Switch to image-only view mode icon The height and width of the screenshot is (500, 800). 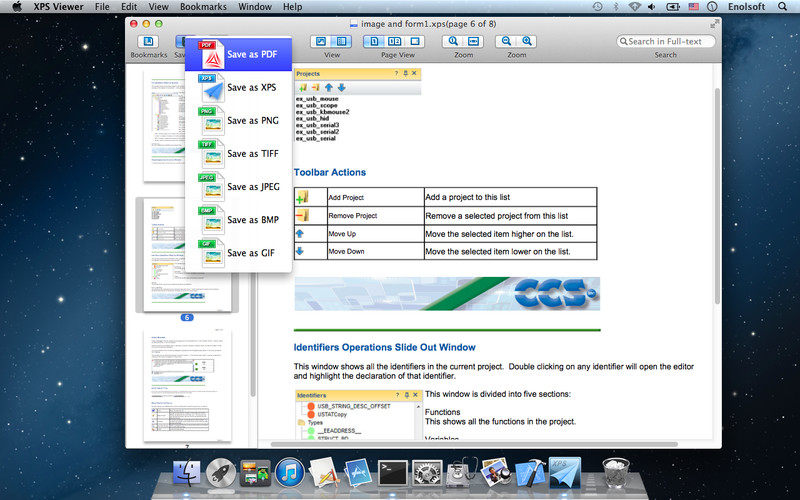tap(321, 41)
